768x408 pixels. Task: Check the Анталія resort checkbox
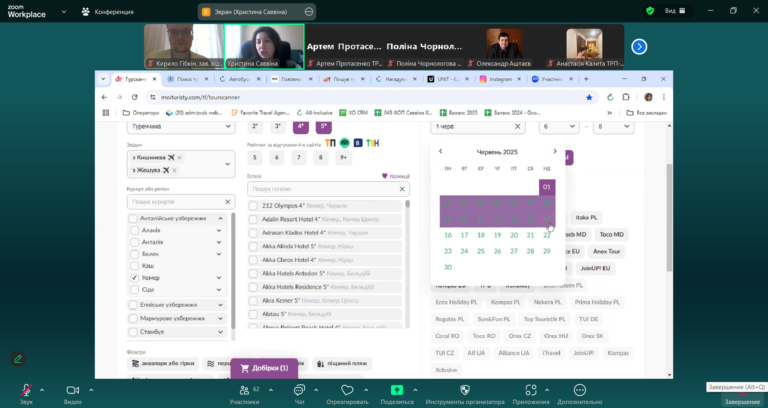pos(135,242)
